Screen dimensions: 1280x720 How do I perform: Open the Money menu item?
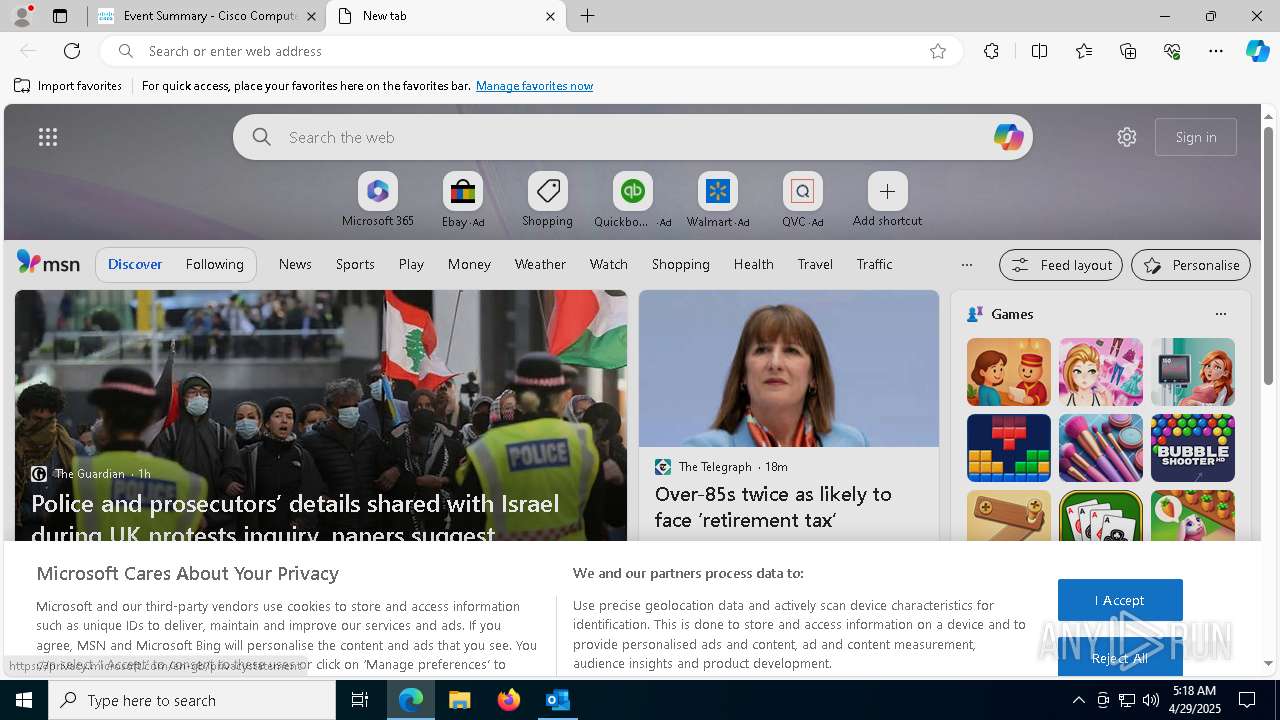click(x=469, y=264)
